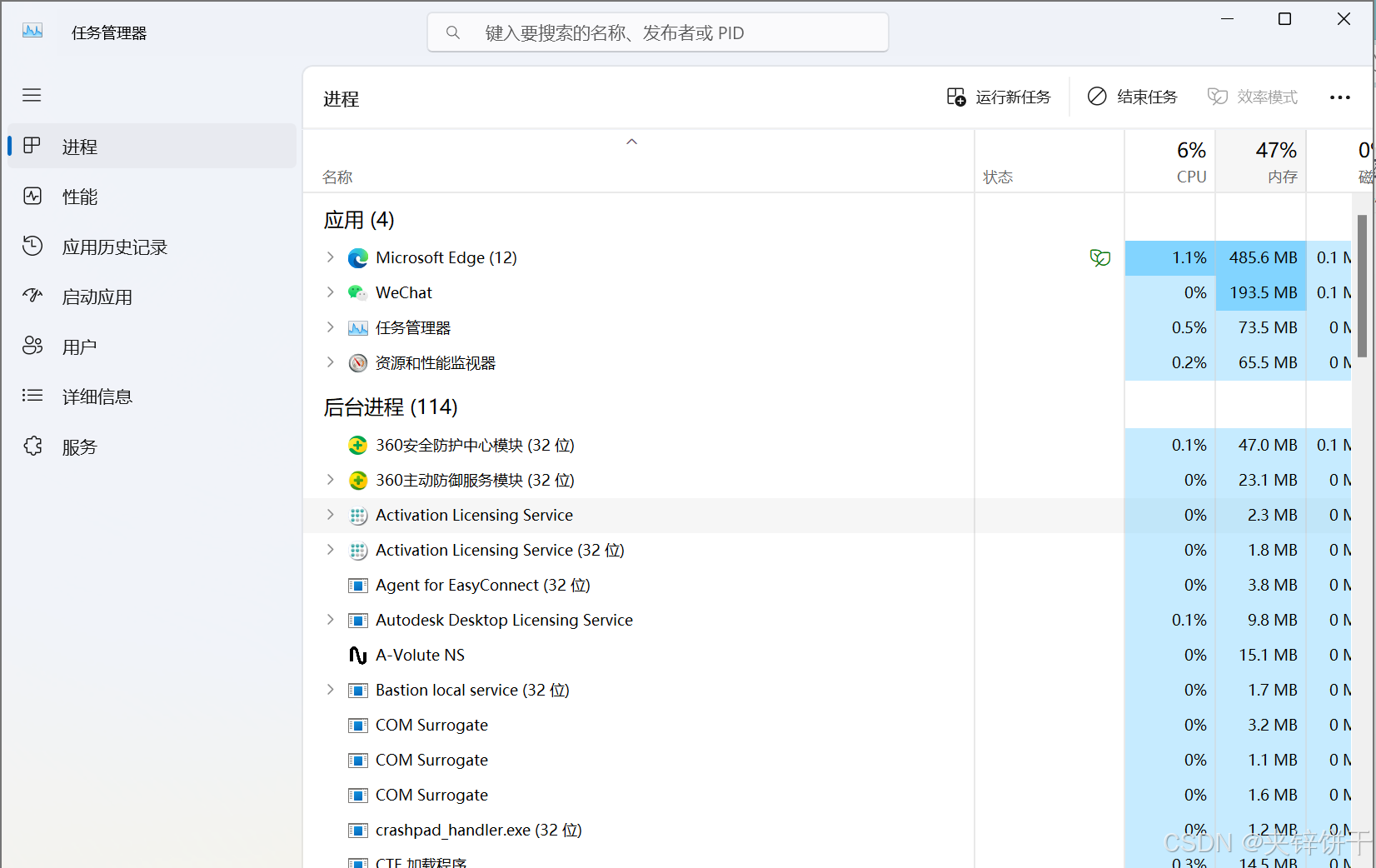Select the 47.0 MB memory cell for 360安全防护
This screenshot has width=1376, height=868.
1261,446
